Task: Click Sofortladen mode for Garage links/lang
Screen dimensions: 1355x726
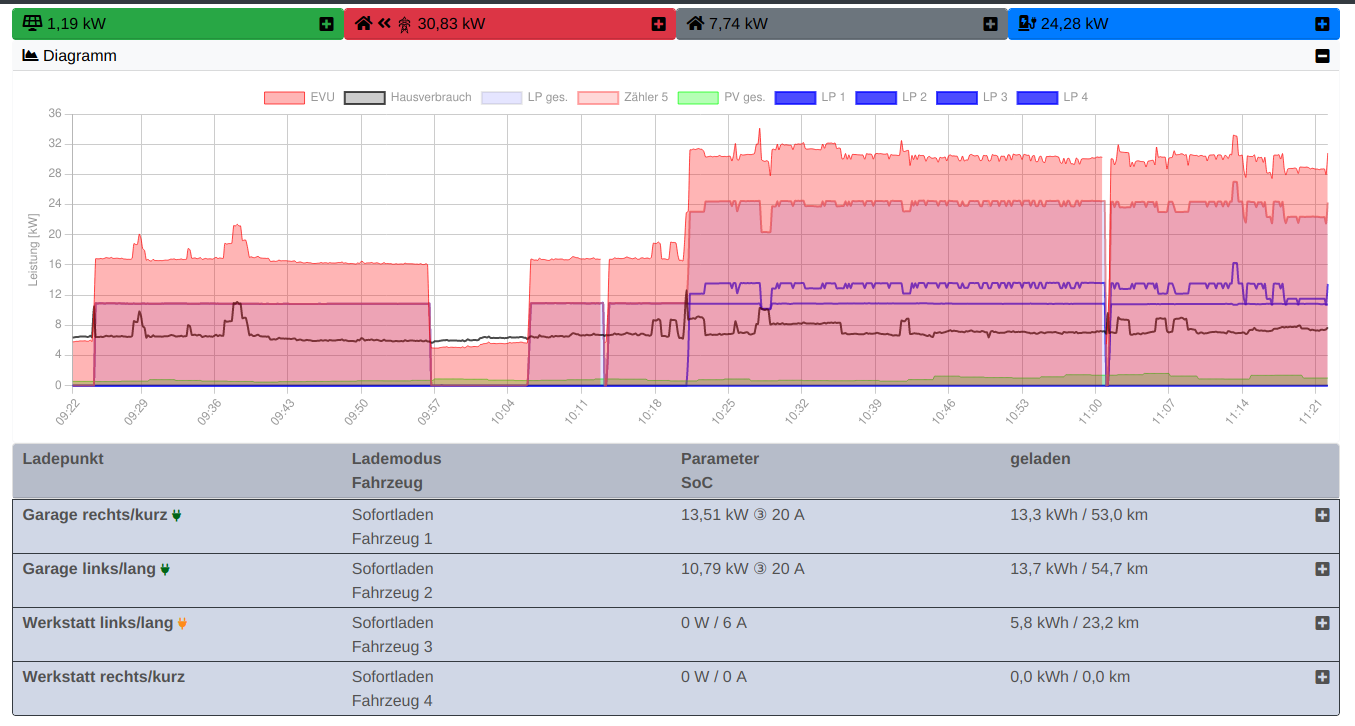Action: [392, 569]
